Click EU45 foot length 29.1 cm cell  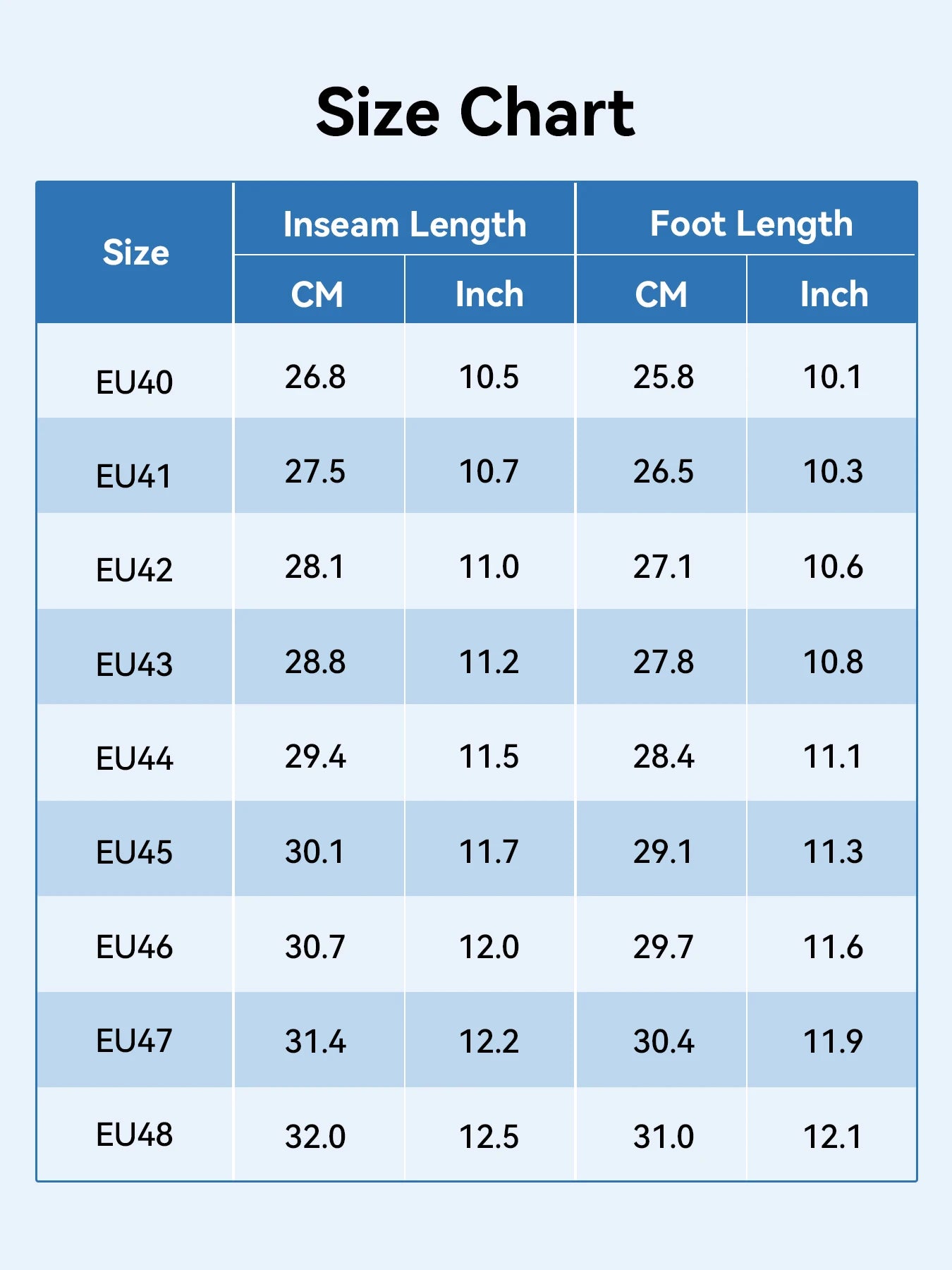point(663,852)
